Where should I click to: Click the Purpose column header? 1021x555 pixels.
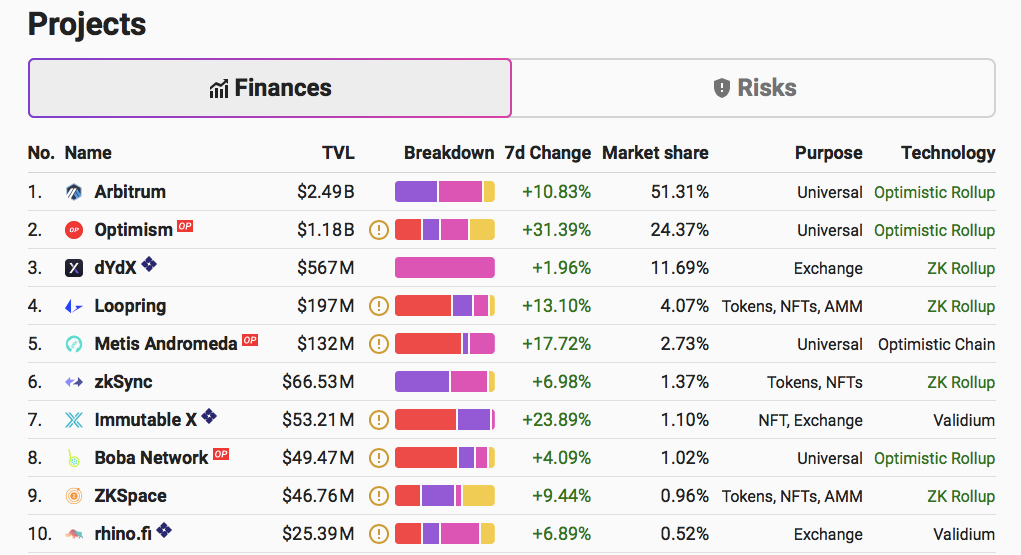click(x=828, y=153)
